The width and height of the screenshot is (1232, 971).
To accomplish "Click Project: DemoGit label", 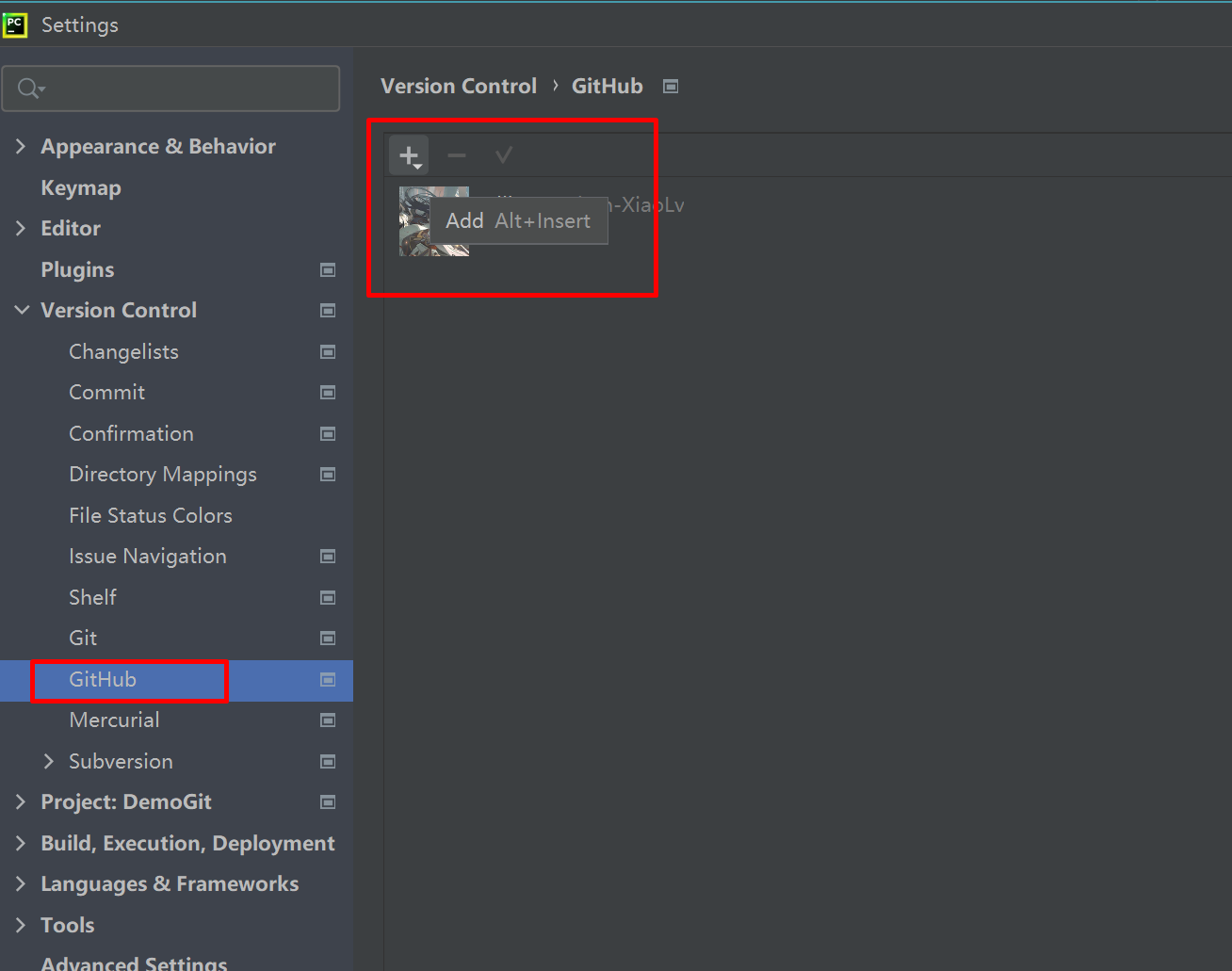I will (x=126, y=802).
